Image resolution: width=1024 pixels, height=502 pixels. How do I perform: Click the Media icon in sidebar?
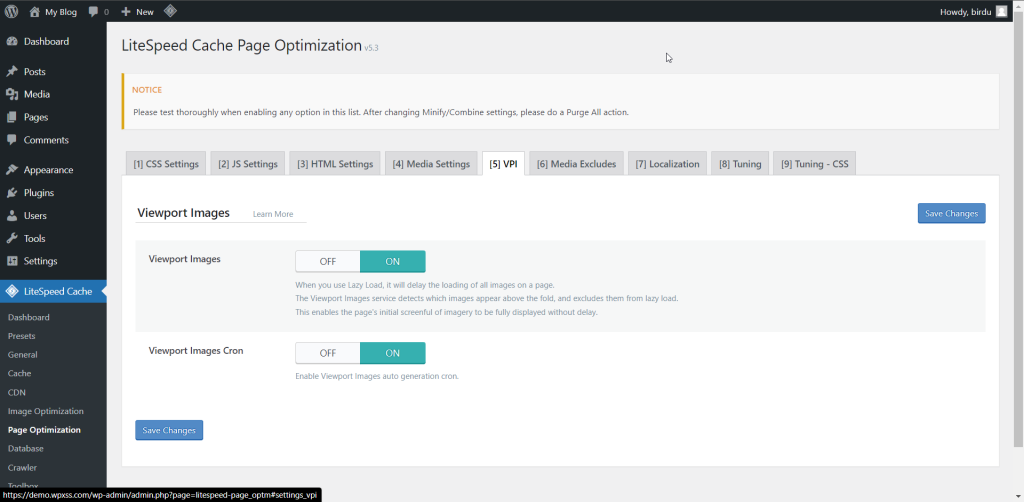pyautogui.click(x=12, y=94)
